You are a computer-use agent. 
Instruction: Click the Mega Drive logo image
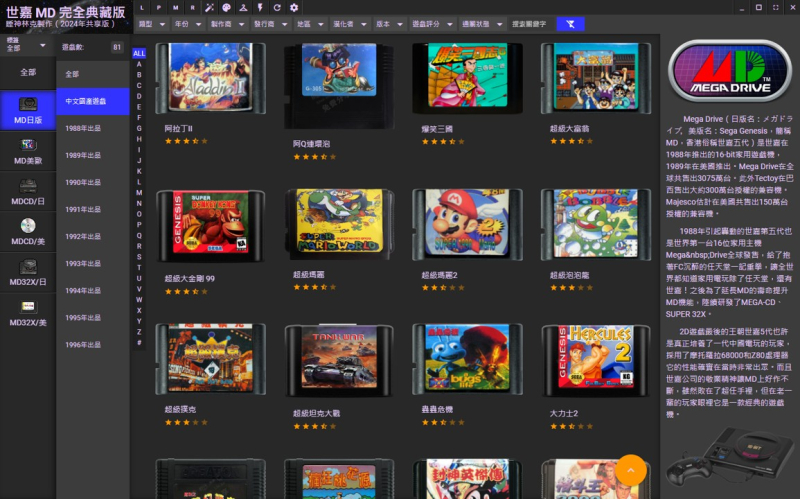[730, 71]
